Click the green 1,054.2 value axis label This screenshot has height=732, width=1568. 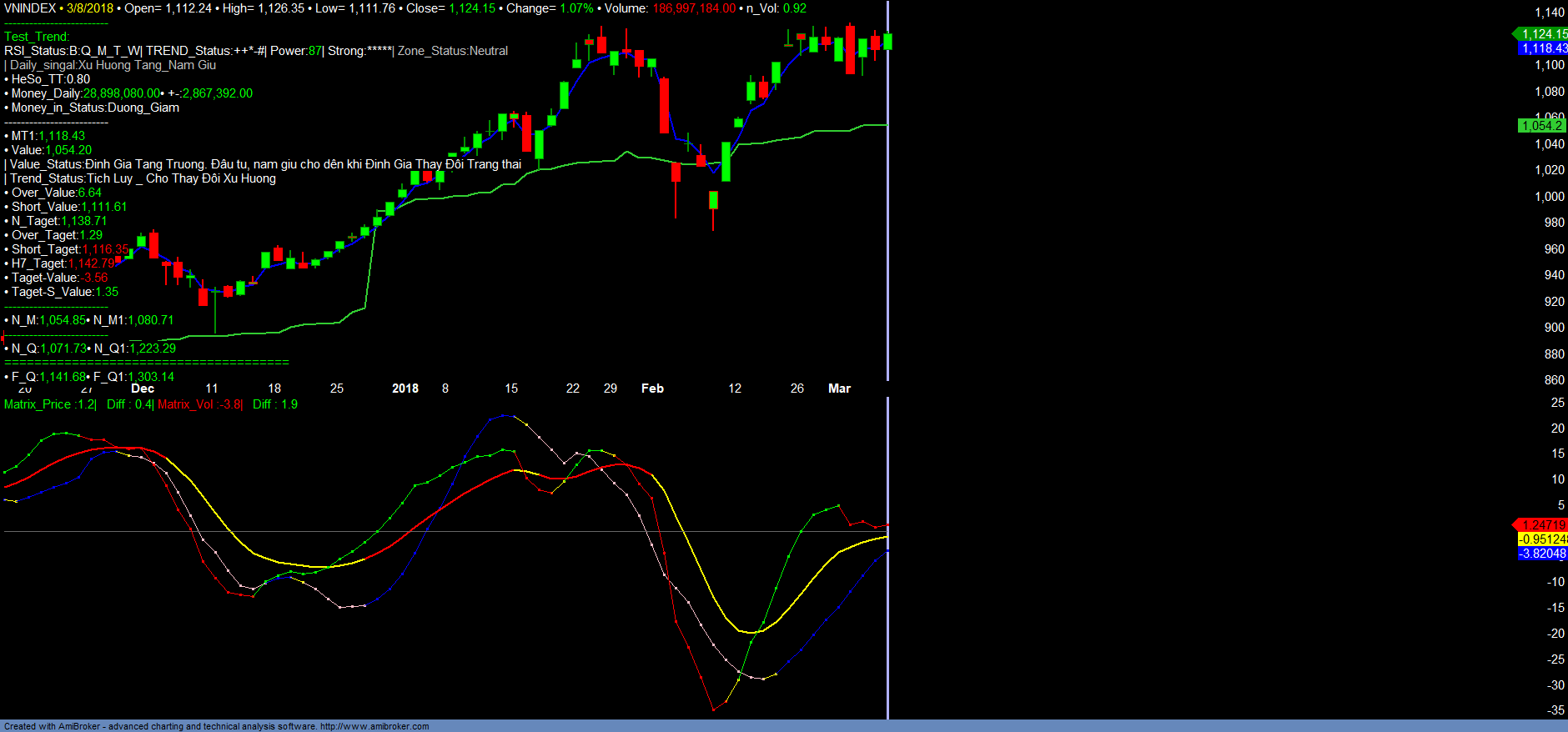coord(1541,126)
